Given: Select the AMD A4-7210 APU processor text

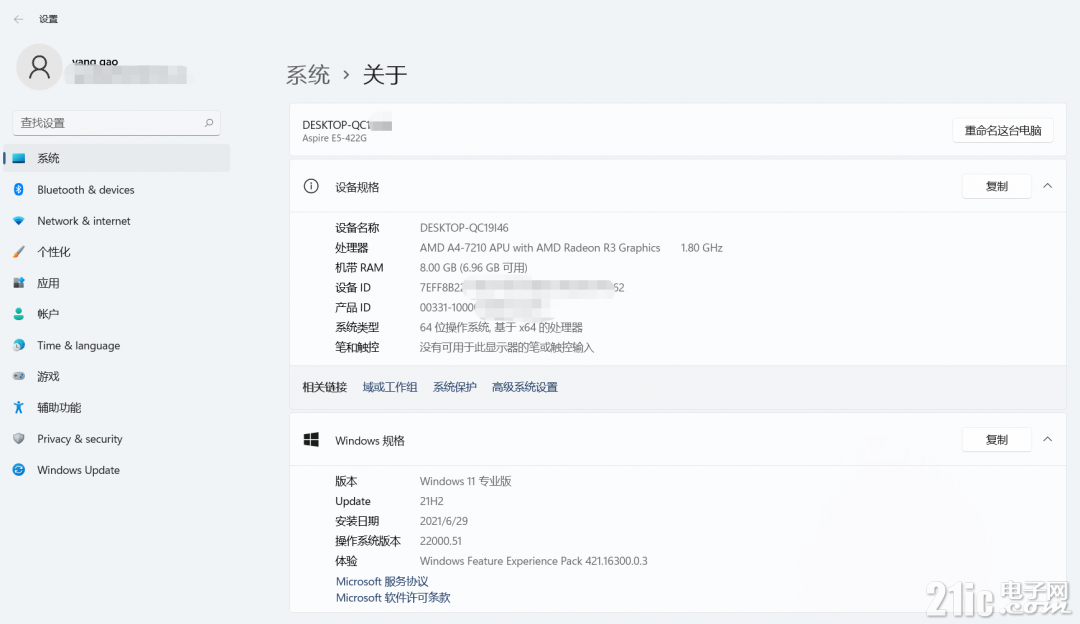Looking at the screenshot, I should point(540,248).
